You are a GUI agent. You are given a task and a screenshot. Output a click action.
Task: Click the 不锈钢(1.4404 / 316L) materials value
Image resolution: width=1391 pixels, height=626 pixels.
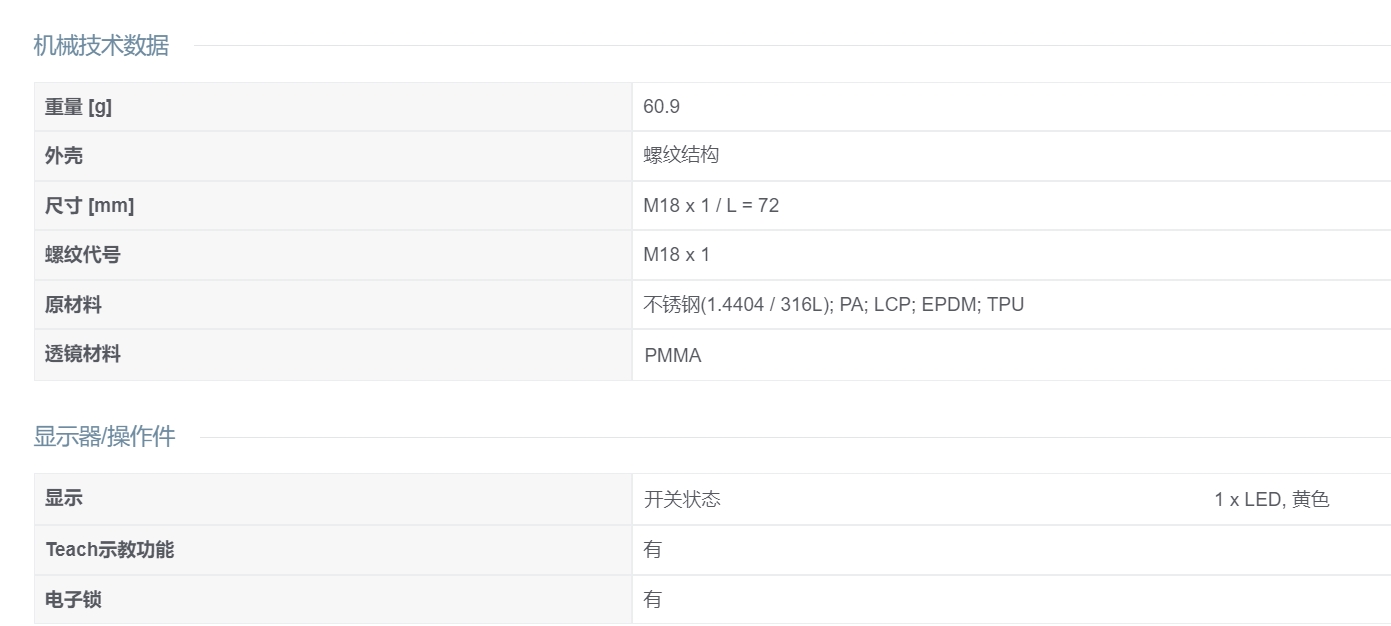[833, 305]
